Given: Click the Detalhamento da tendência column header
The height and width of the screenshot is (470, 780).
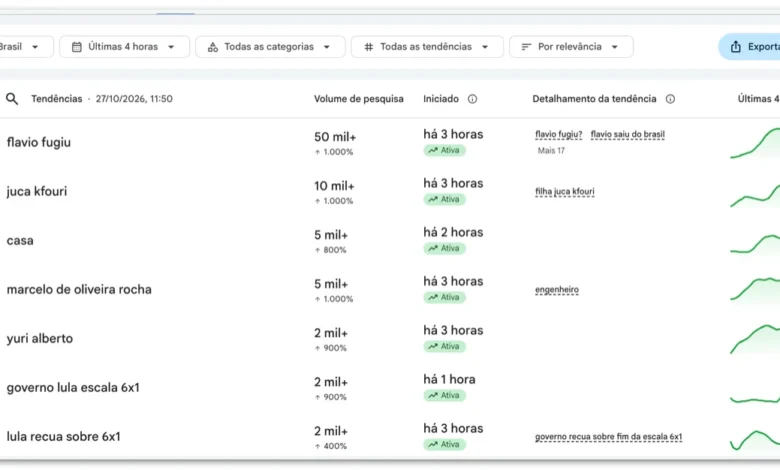Looking at the screenshot, I should [x=594, y=99].
